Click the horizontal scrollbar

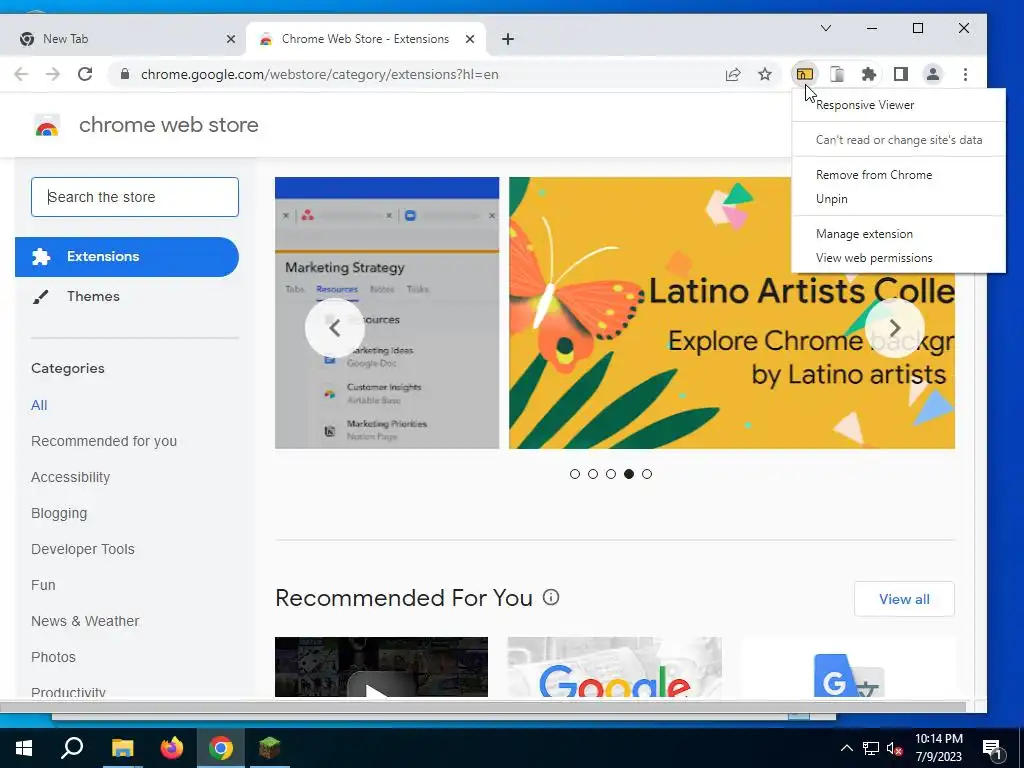482,707
